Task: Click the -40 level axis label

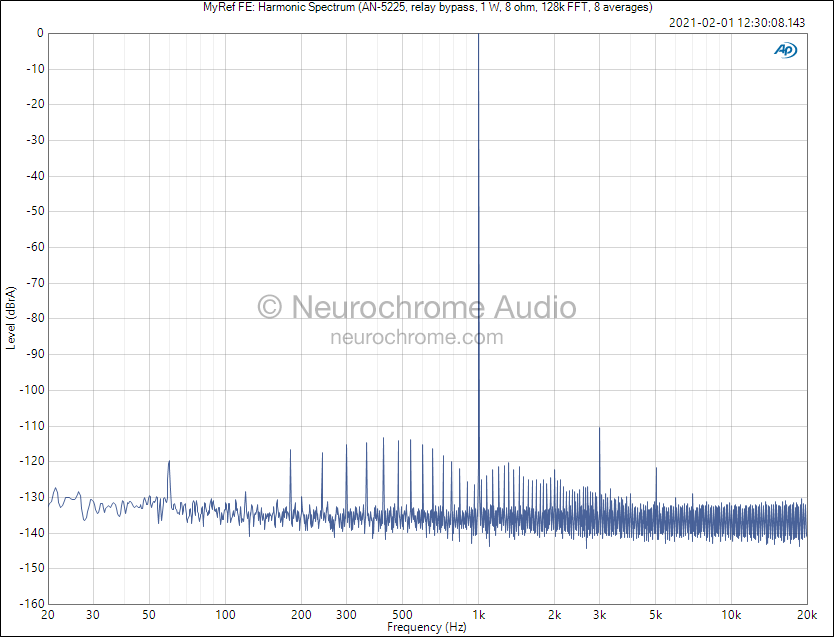Action: coord(35,175)
